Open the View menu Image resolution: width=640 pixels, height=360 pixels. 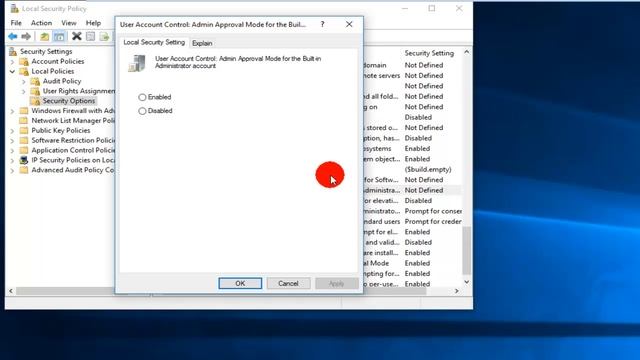(69, 23)
